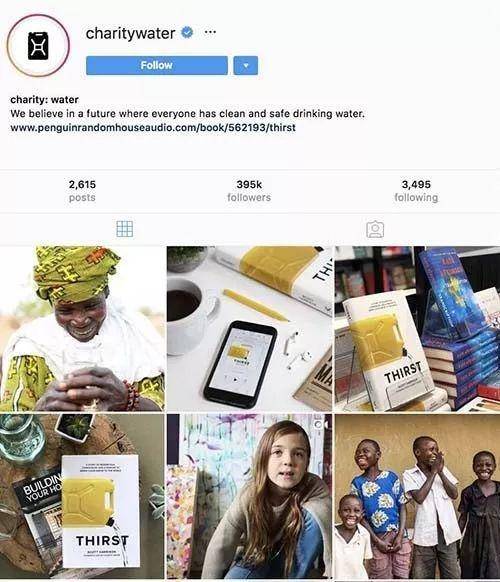Expand the suggested accounts dropdown arrow
Image resolution: width=500 pixels, height=582 pixels.
245,65
